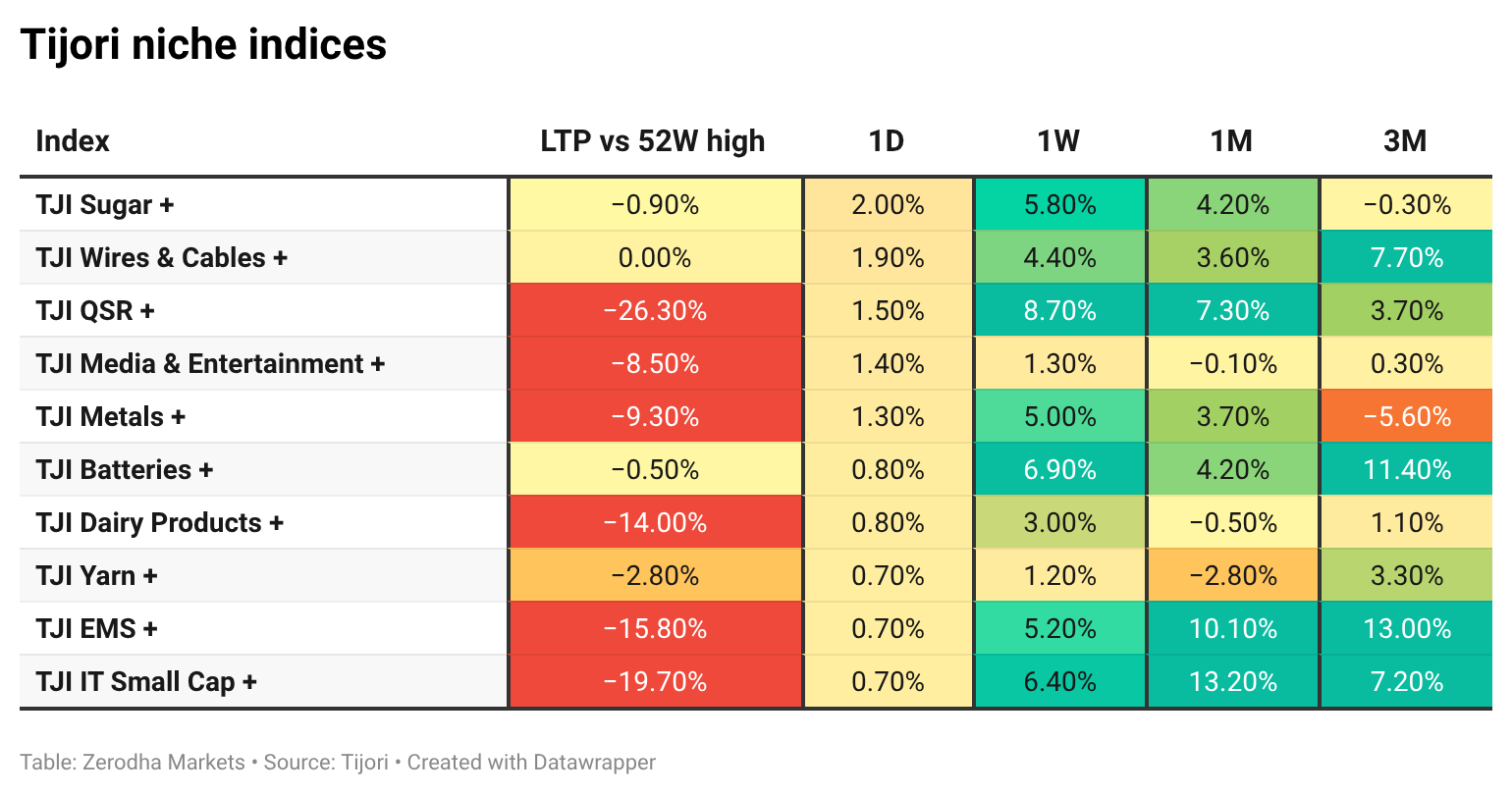Open the TJI EMS + index

click(97, 629)
